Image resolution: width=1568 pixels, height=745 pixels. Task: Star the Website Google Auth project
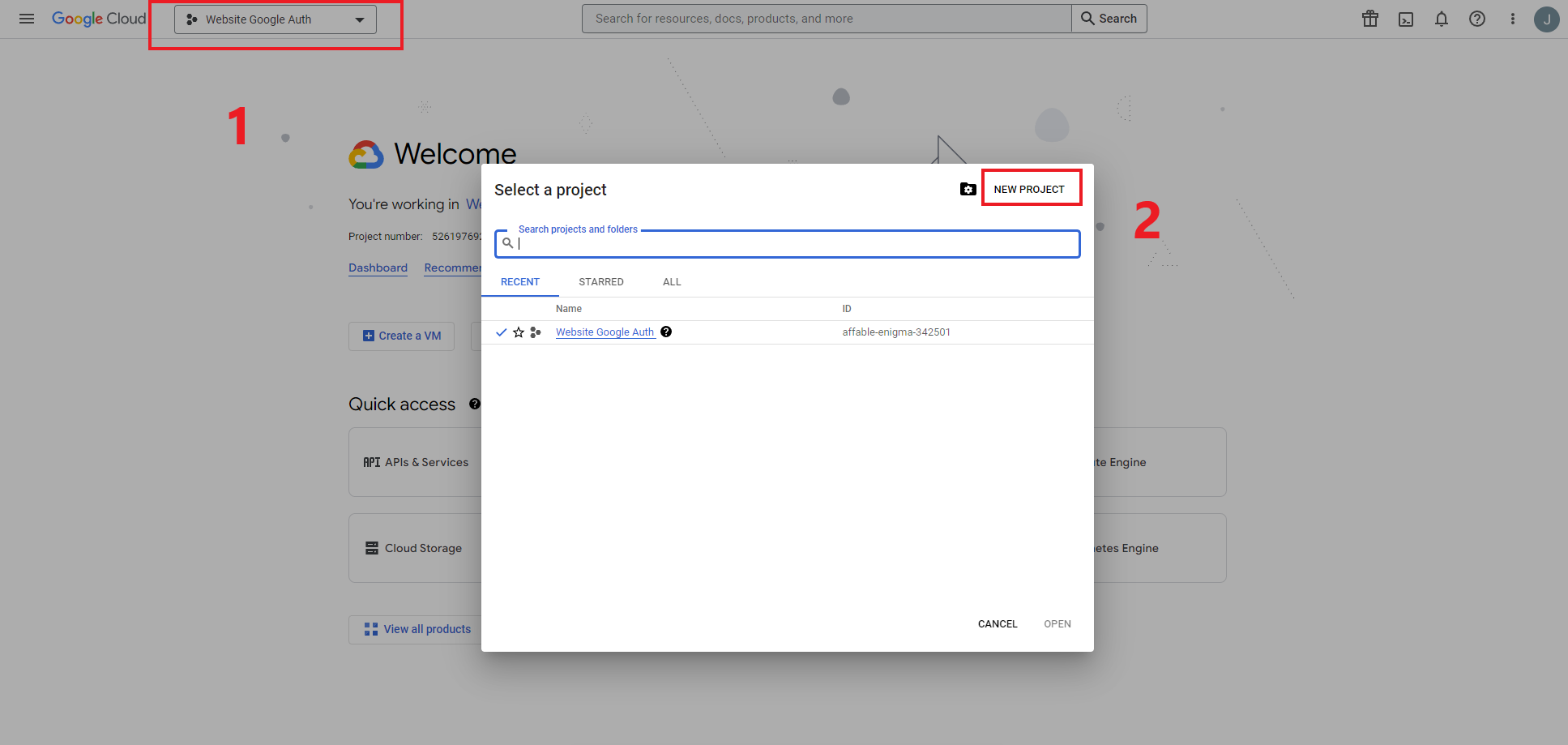(519, 332)
